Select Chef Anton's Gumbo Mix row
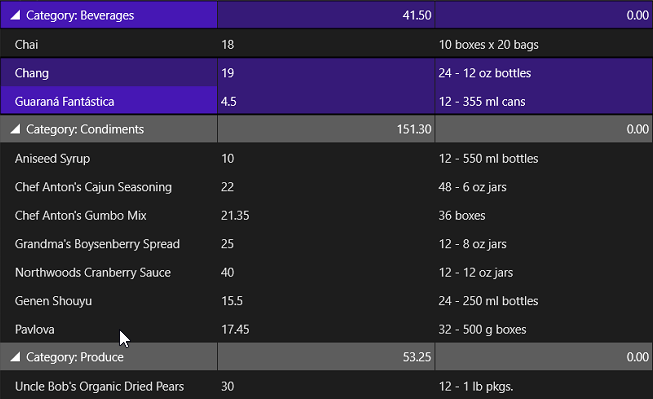Screen dimensions: 653x399 326,215
